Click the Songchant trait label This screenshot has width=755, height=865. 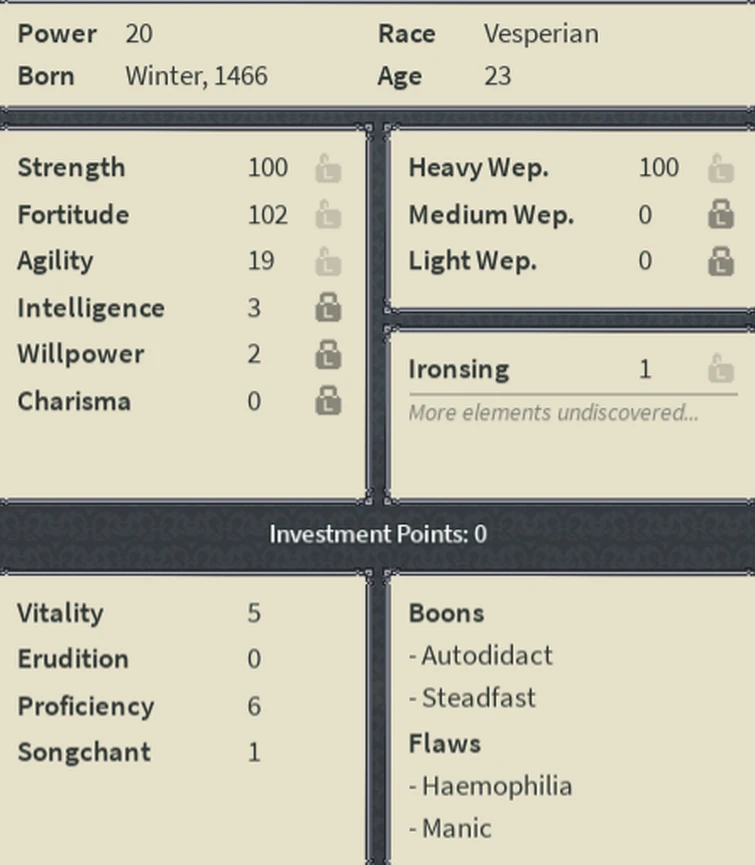pyautogui.click(x=84, y=752)
